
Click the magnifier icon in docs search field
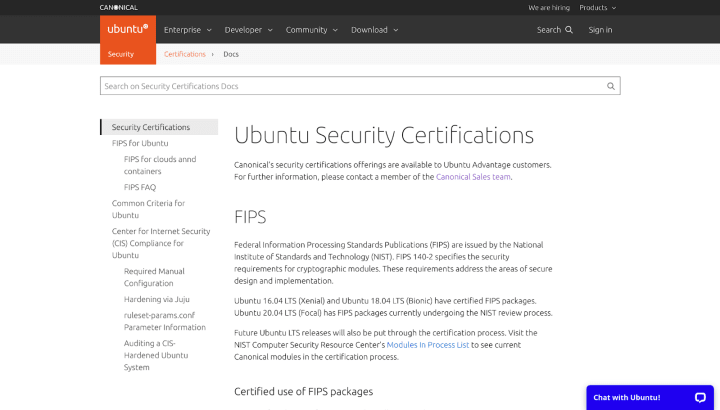pos(611,86)
